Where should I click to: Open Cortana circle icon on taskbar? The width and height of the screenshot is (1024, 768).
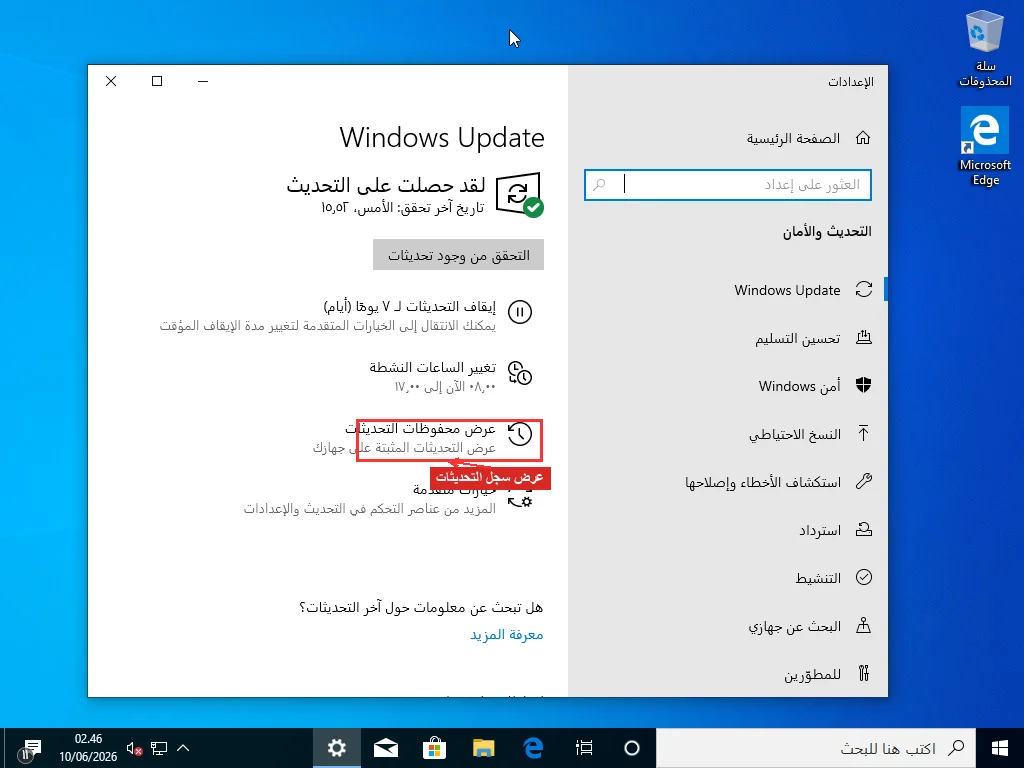(632, 748)
